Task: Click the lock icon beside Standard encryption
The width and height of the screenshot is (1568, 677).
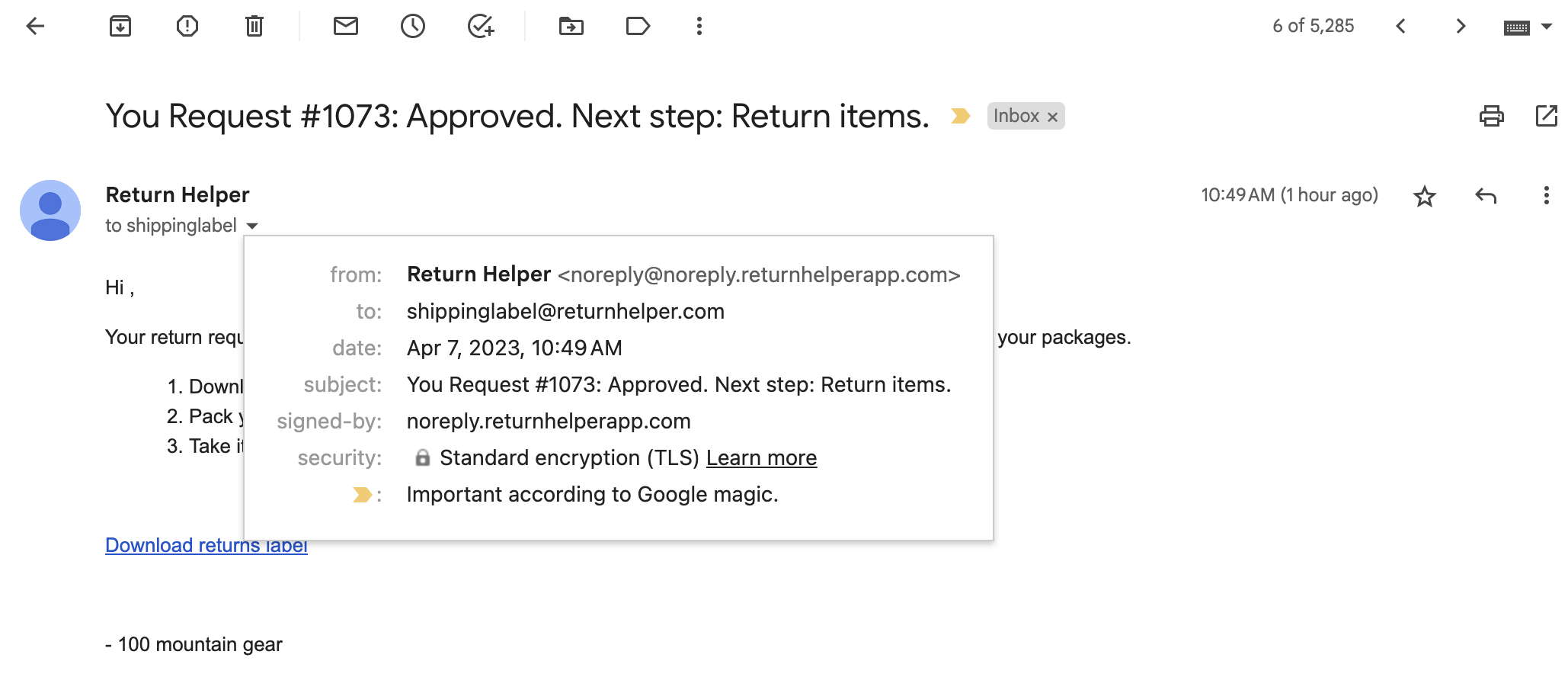Action: point(422,457)
